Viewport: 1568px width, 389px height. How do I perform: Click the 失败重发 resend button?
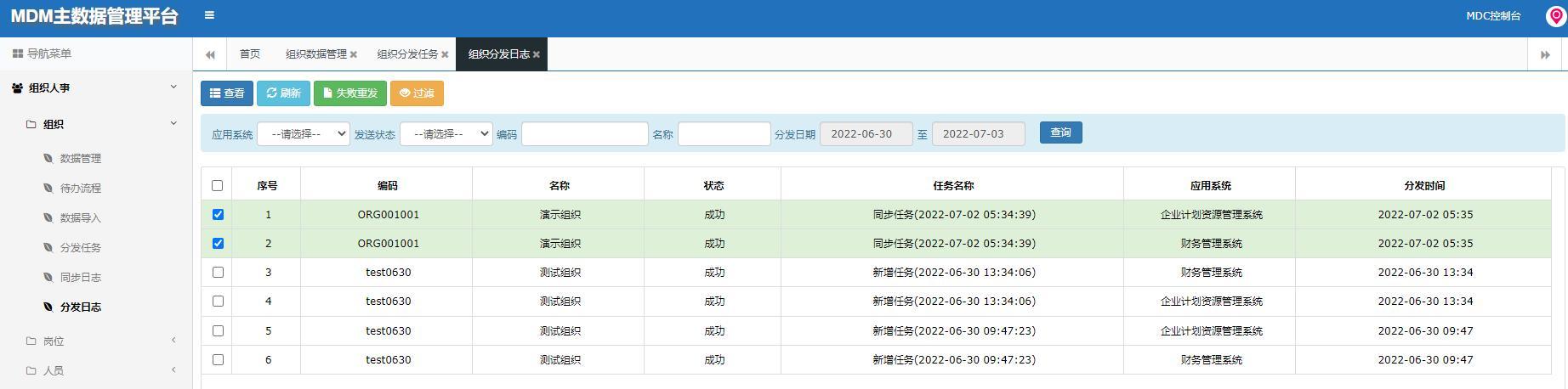point(350,93)
